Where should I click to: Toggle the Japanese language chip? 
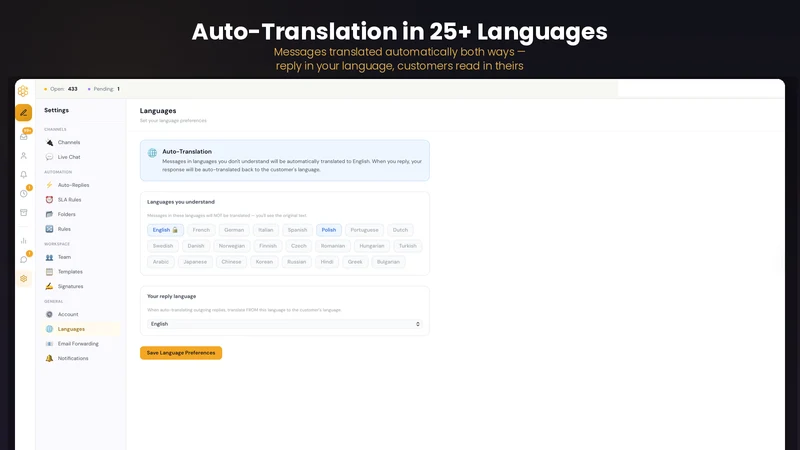click(x=195, y=262)
